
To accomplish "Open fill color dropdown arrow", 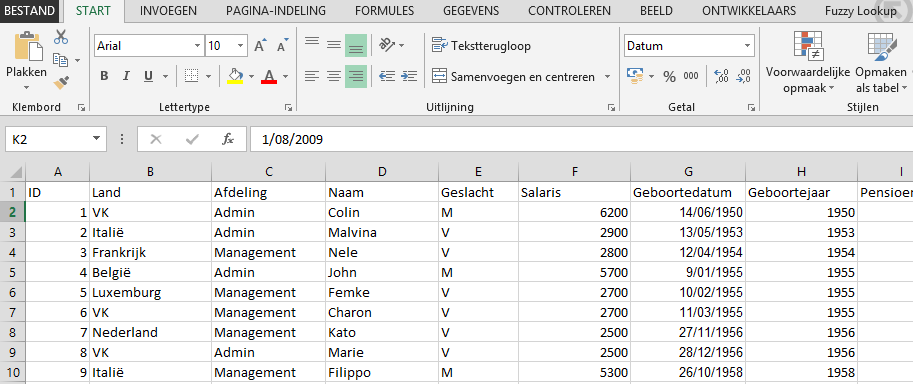I will pyautogui.click(x=252, y=76).
